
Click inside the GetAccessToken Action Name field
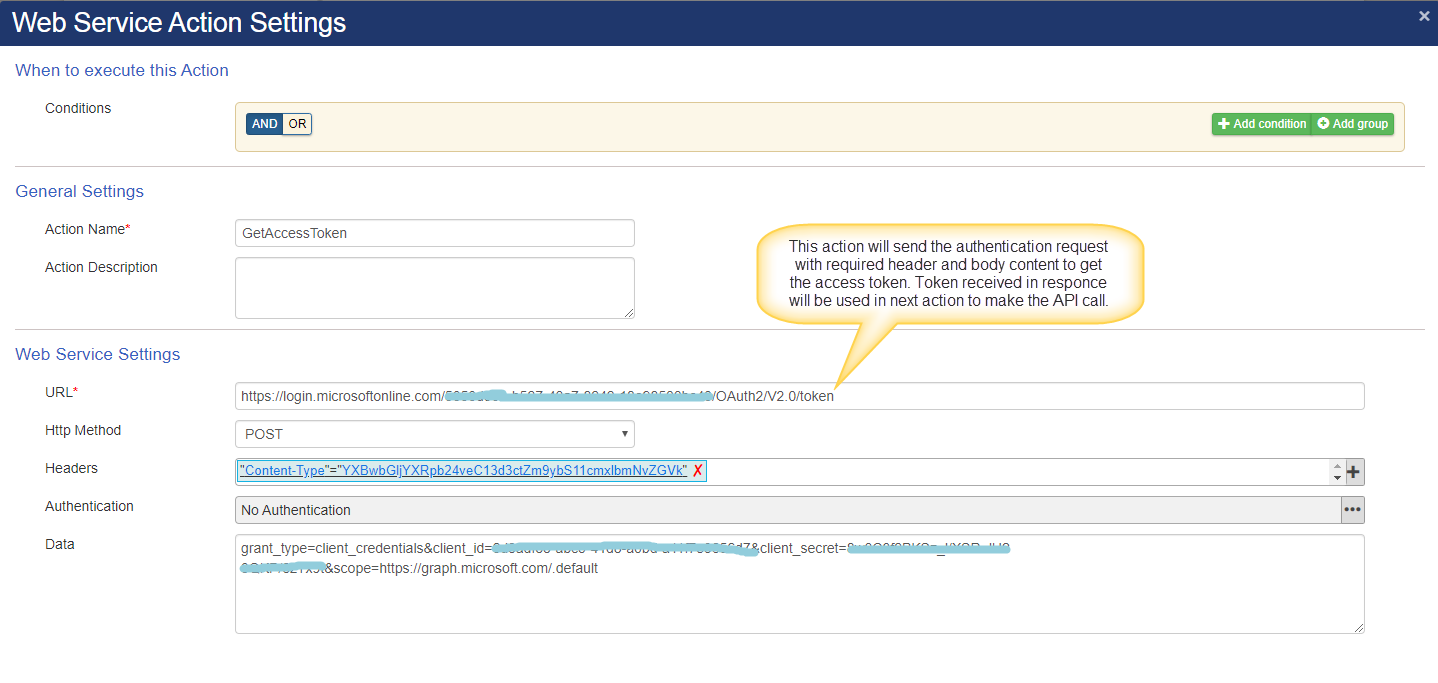click(434, 233)
